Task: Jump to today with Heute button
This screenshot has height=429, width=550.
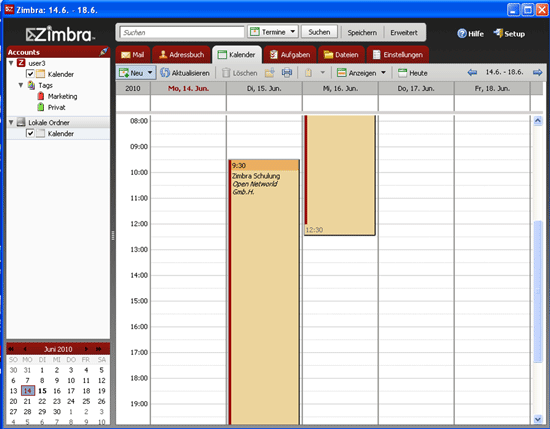Action: (413, 73)
